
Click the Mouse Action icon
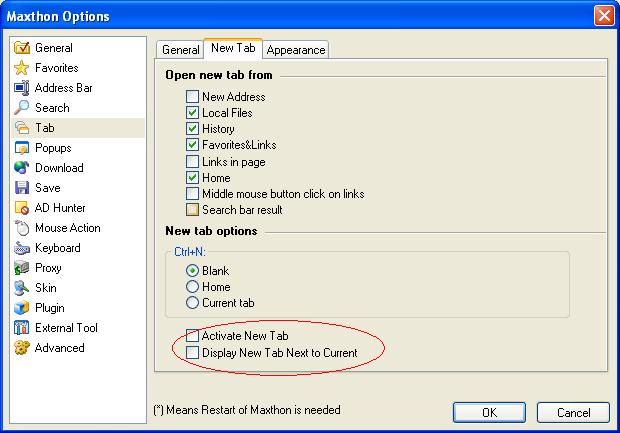coord(22,228)
